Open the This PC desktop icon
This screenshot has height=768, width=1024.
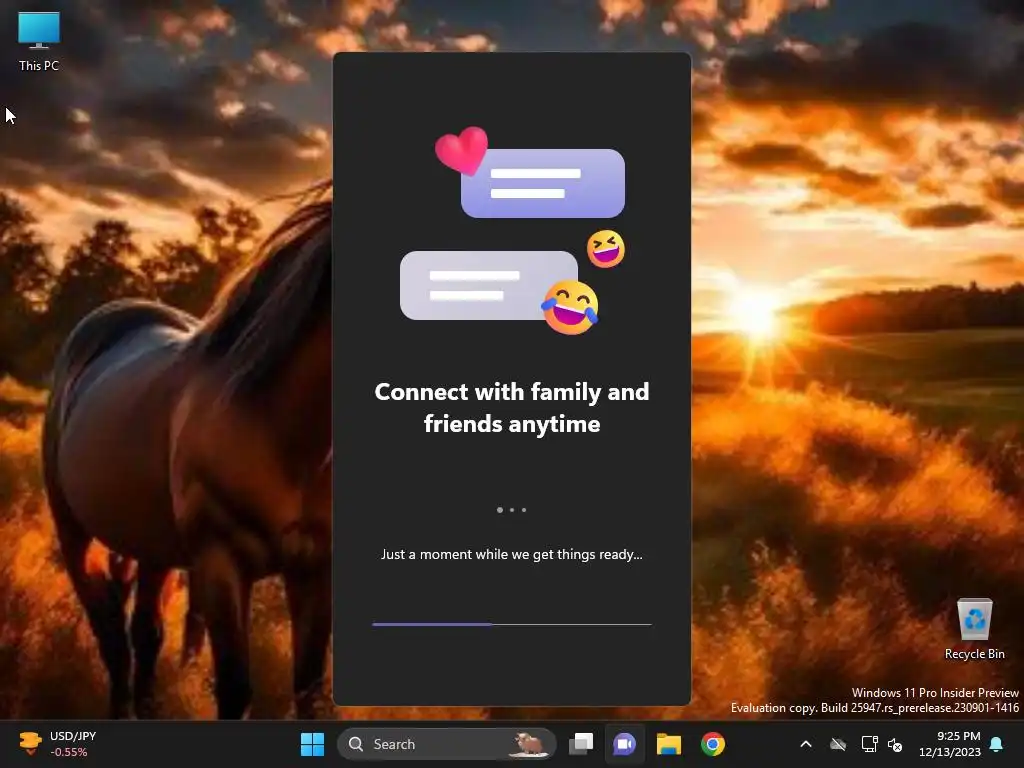[39, 41]
